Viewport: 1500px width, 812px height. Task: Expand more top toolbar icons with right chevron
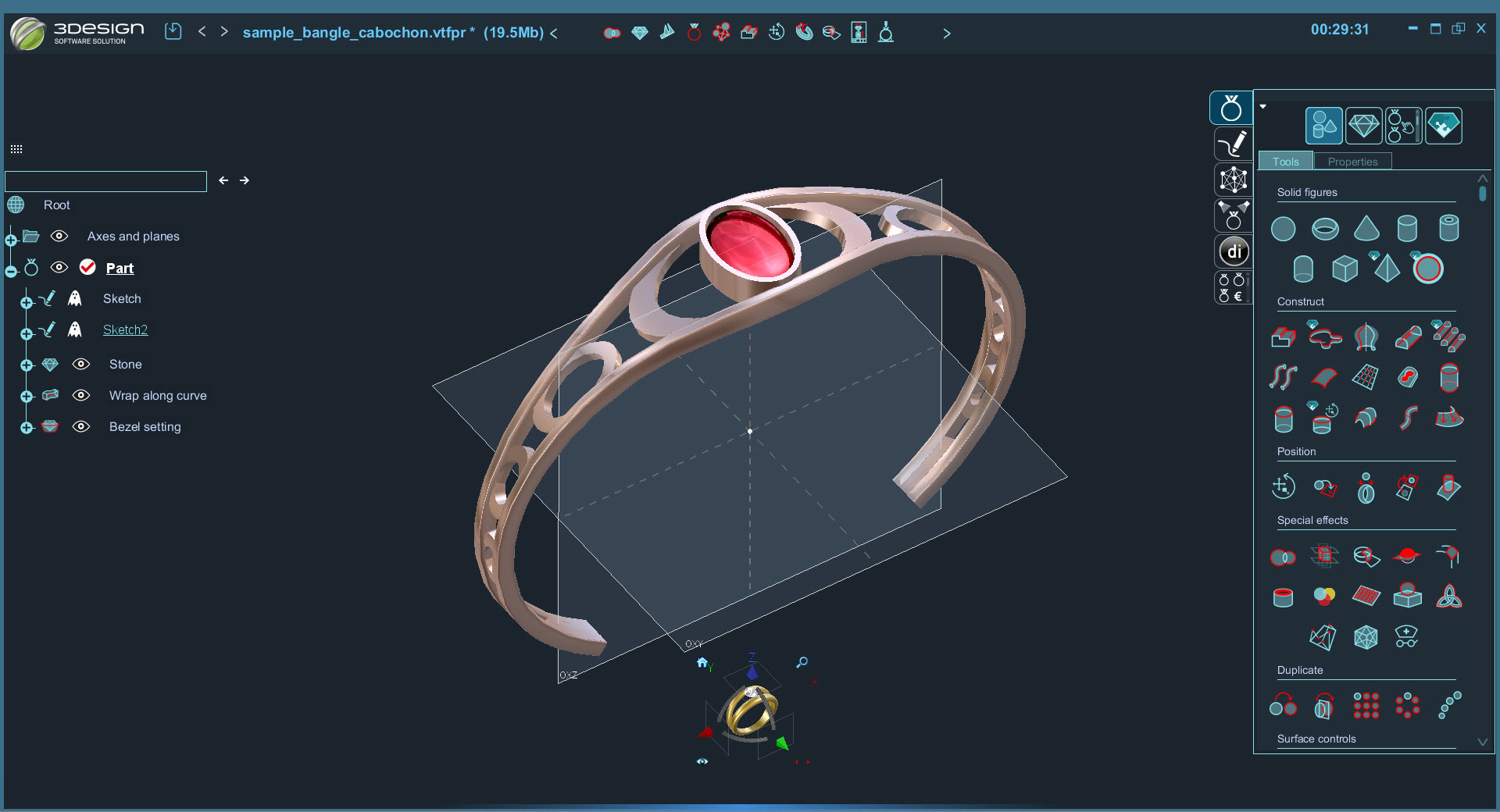pyautogui.click(x=947, y=34)
